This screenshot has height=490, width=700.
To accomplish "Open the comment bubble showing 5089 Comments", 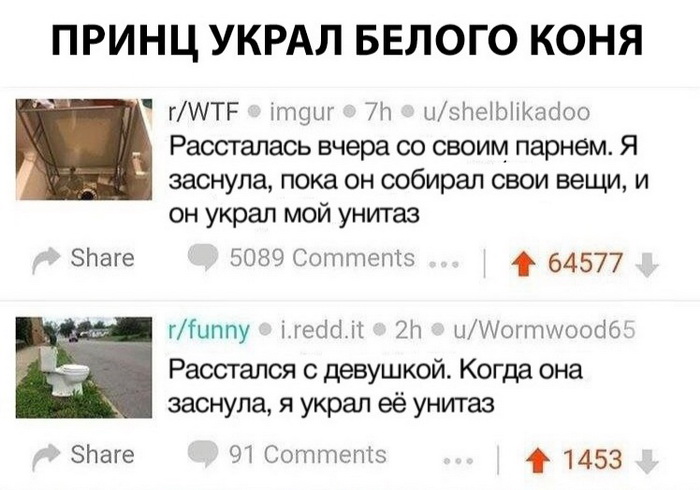I will (203, 258).
